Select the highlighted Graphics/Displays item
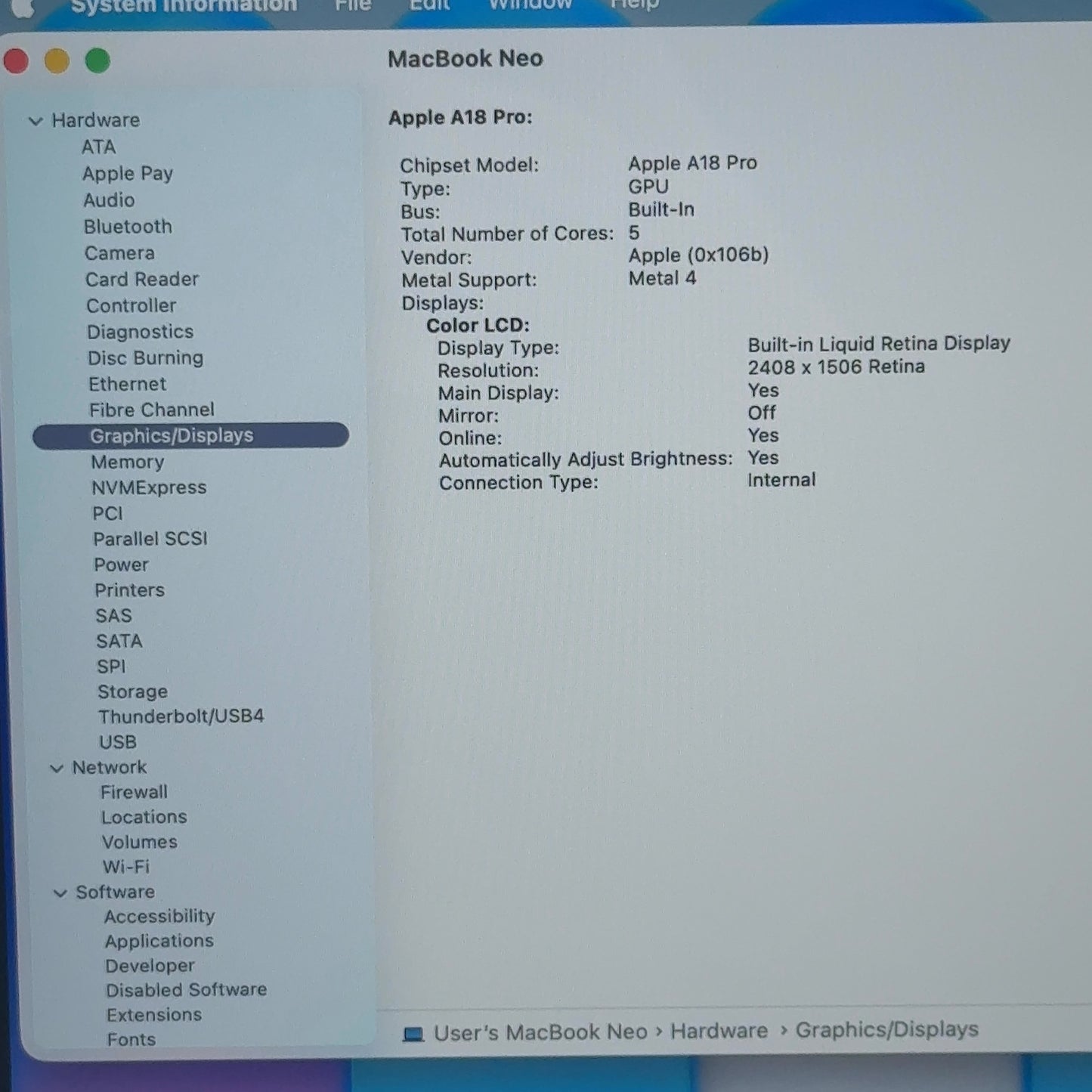The width and height of the screenshot is (1092, 1092). [190, 436]
